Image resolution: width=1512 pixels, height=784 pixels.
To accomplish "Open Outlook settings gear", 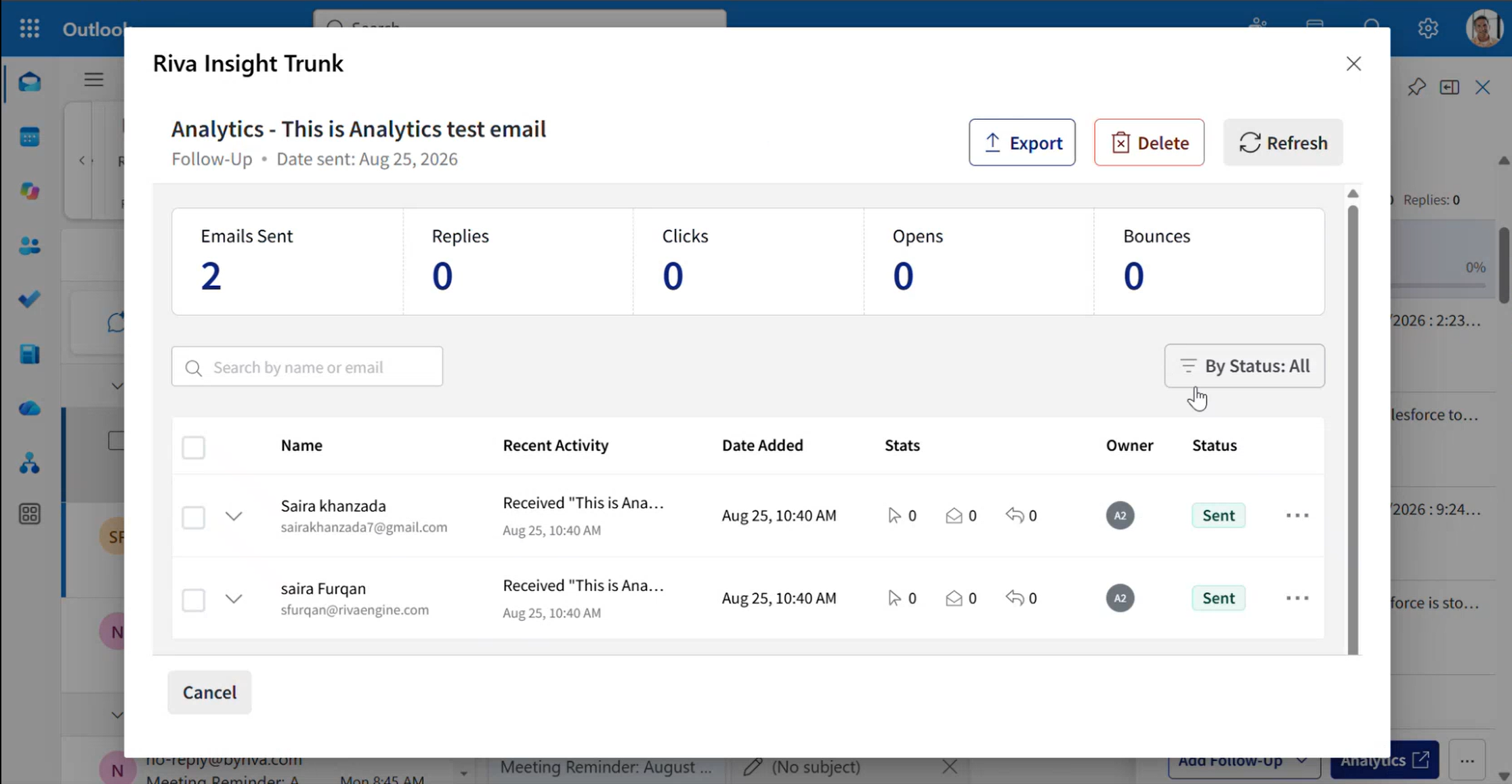I will [1428, 28].
